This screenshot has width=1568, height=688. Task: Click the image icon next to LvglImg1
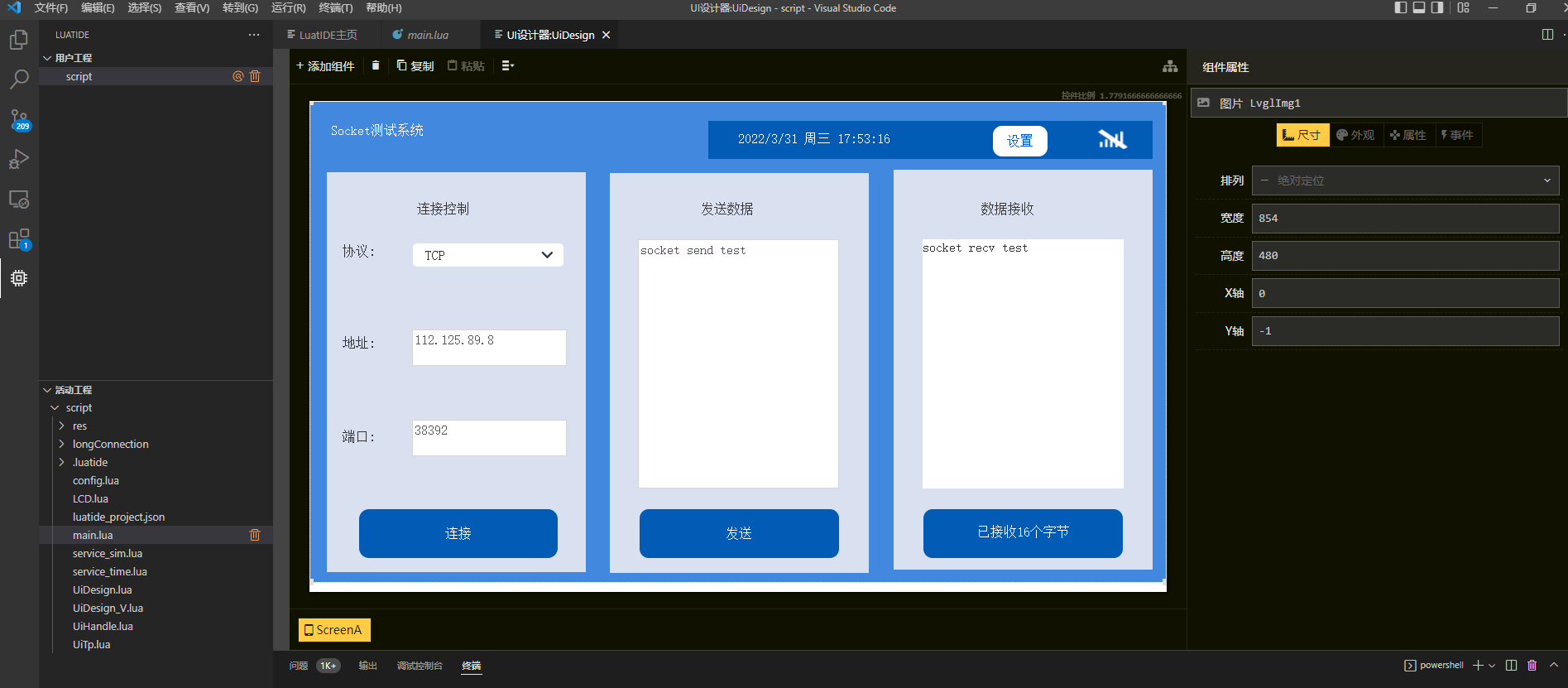coord(1204,103)
